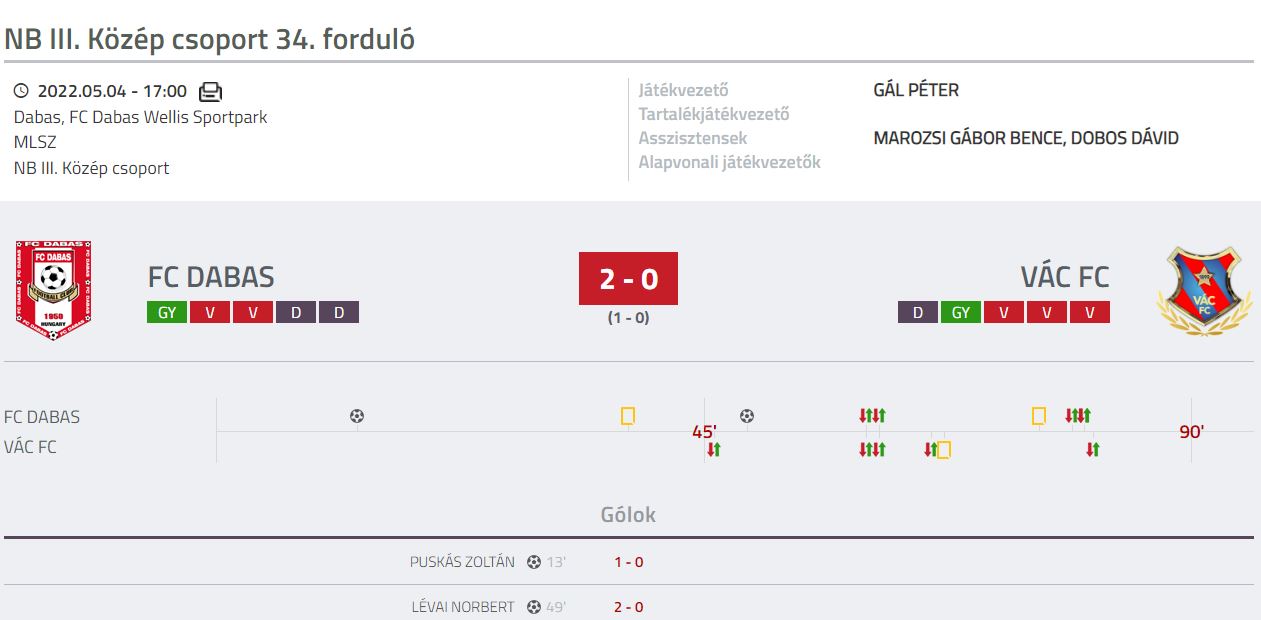Open the Vác FC club crest
The image size is (1261, 620).
[x=1204, y=291]
